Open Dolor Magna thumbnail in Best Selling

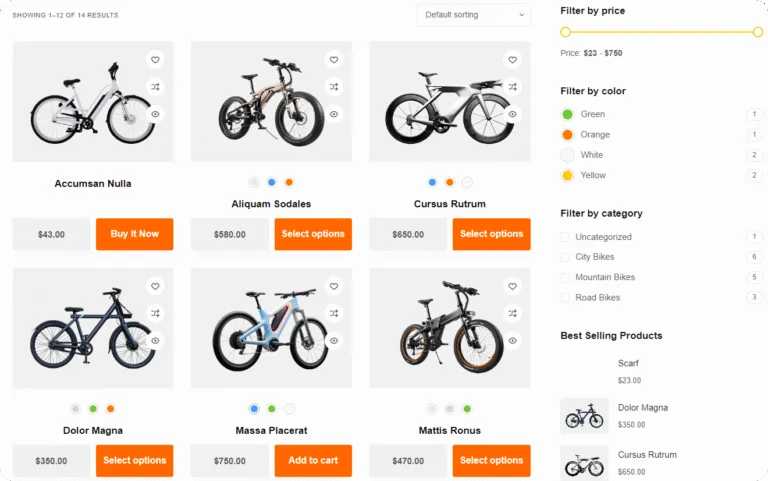click(584, 415)
